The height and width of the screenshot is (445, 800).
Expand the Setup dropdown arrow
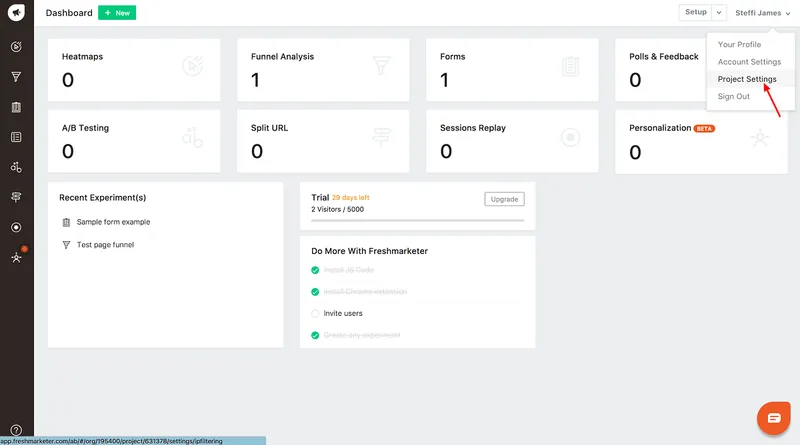719,12
